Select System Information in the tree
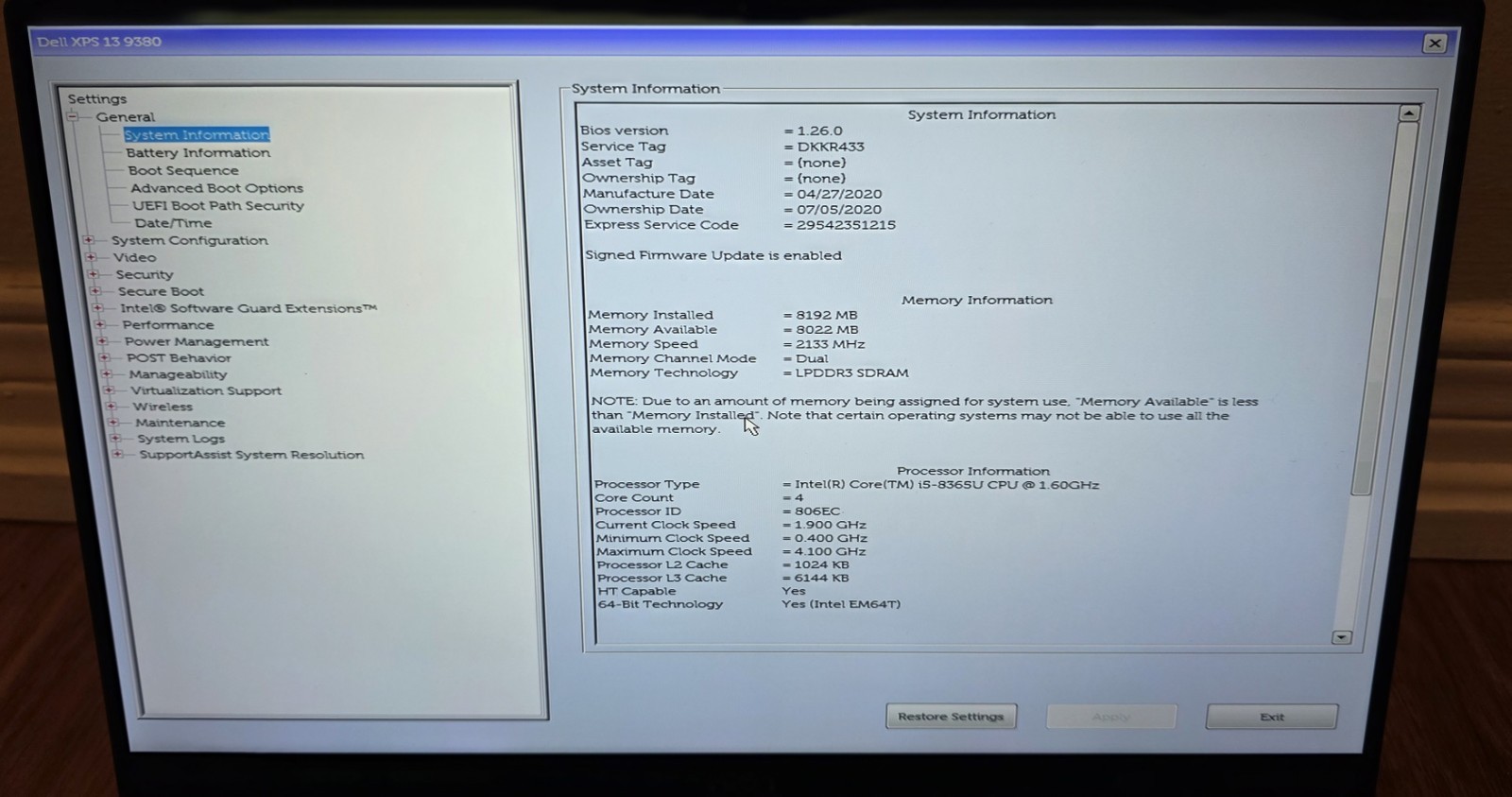Screen dimensions: 1512x797 pyautogui.click(x=197, y=135)
